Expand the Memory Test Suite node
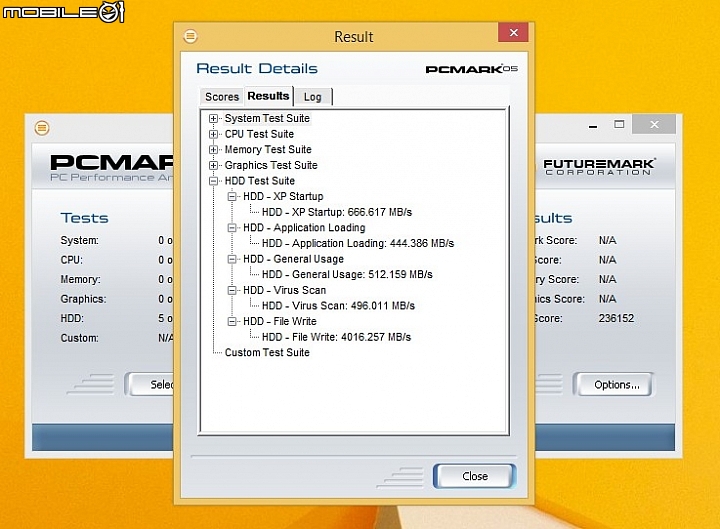Screen dimensions: 720x529 tap(213, 150)
